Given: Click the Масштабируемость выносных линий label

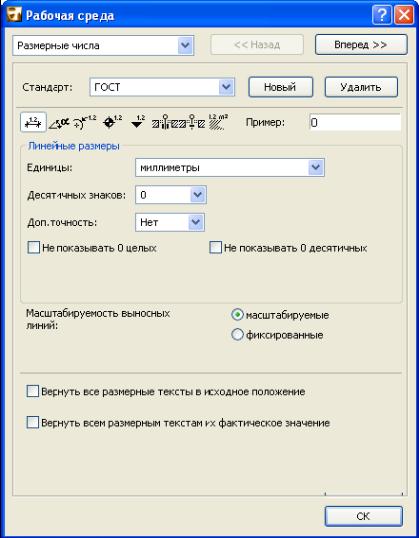Looking at the screenshot, I should tap(98, 319).
